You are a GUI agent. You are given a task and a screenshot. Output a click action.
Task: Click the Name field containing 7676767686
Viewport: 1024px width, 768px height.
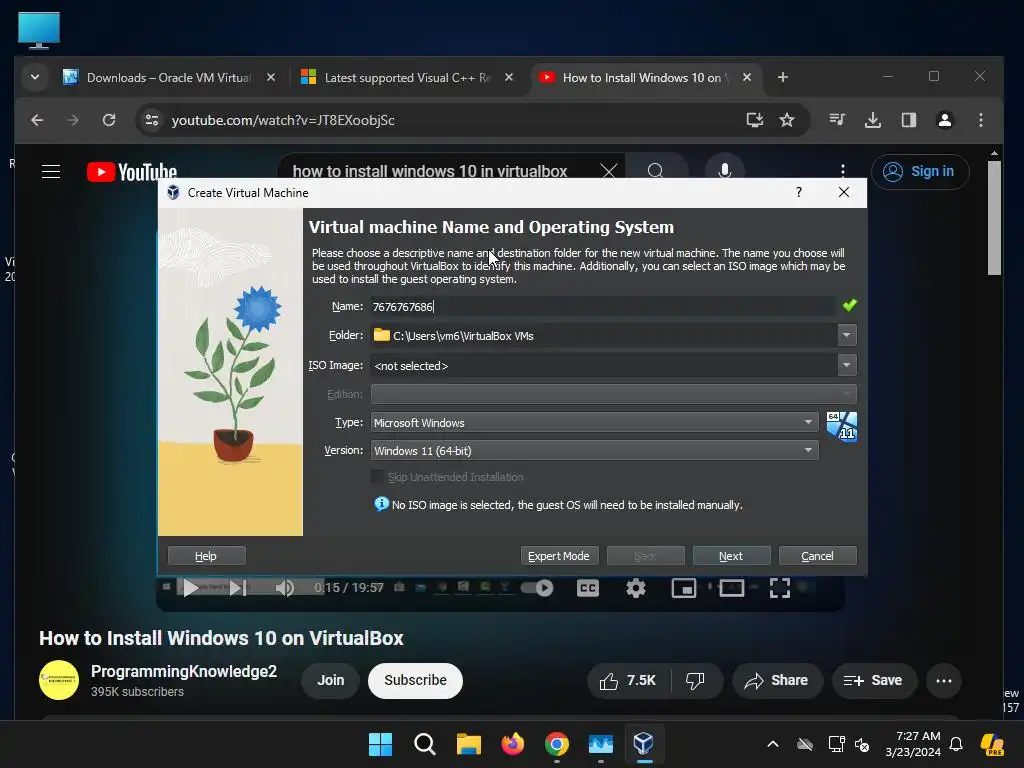tap(602, 306)
